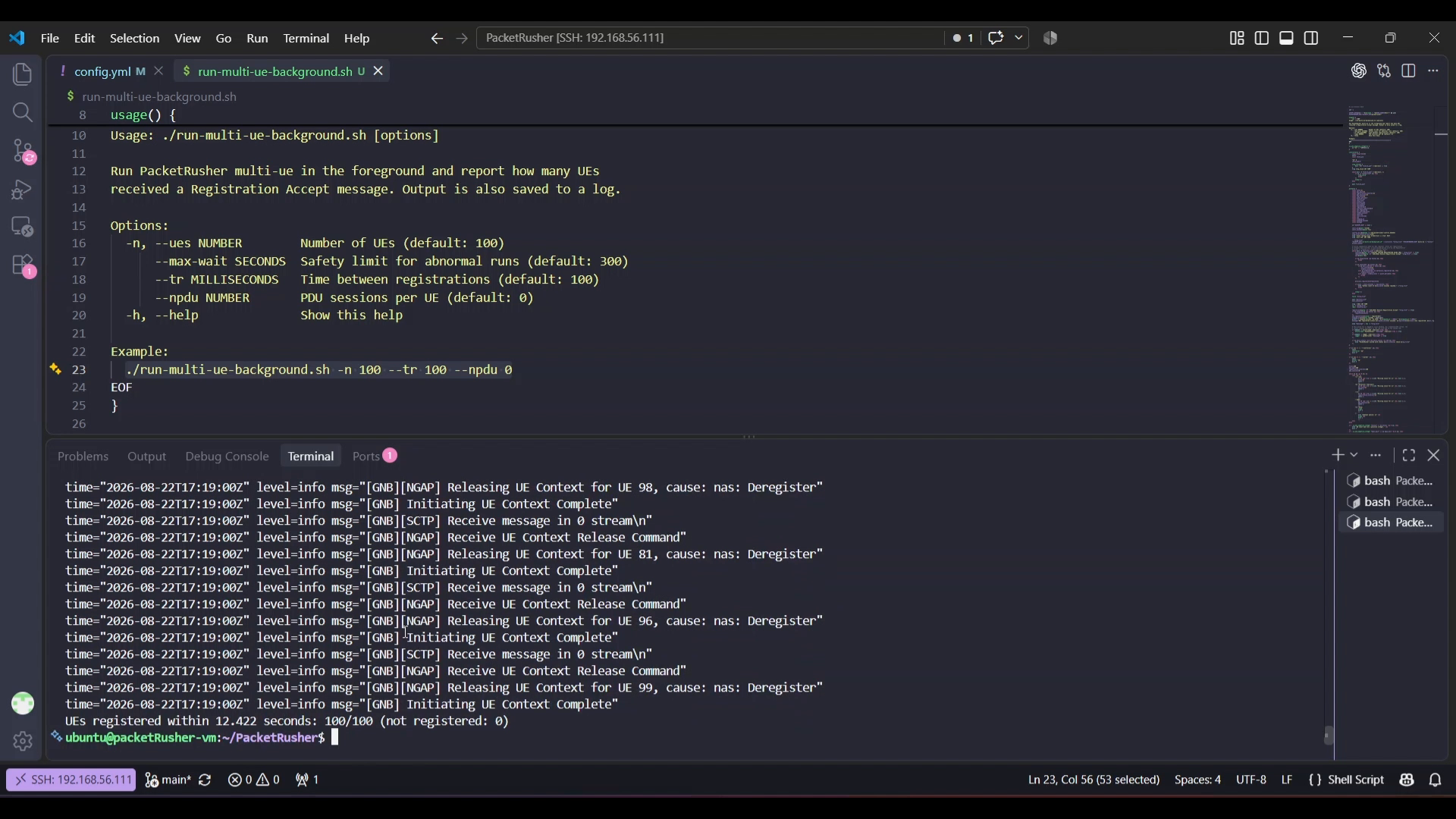Open Changes compare icon in editor toolbar
The height and width of the screenshot is (819, 1456).
[x=1384, y=71]
